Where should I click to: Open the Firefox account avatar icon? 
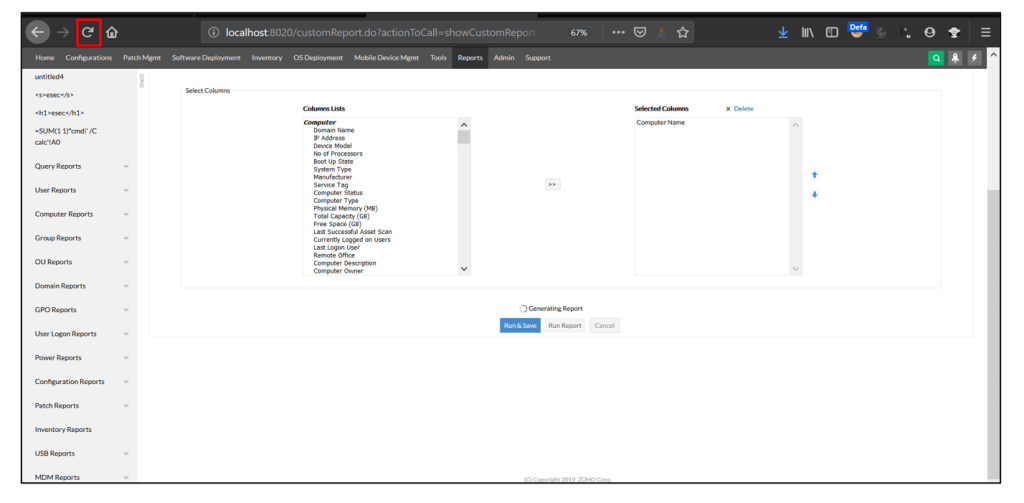[x=929, y=32]
